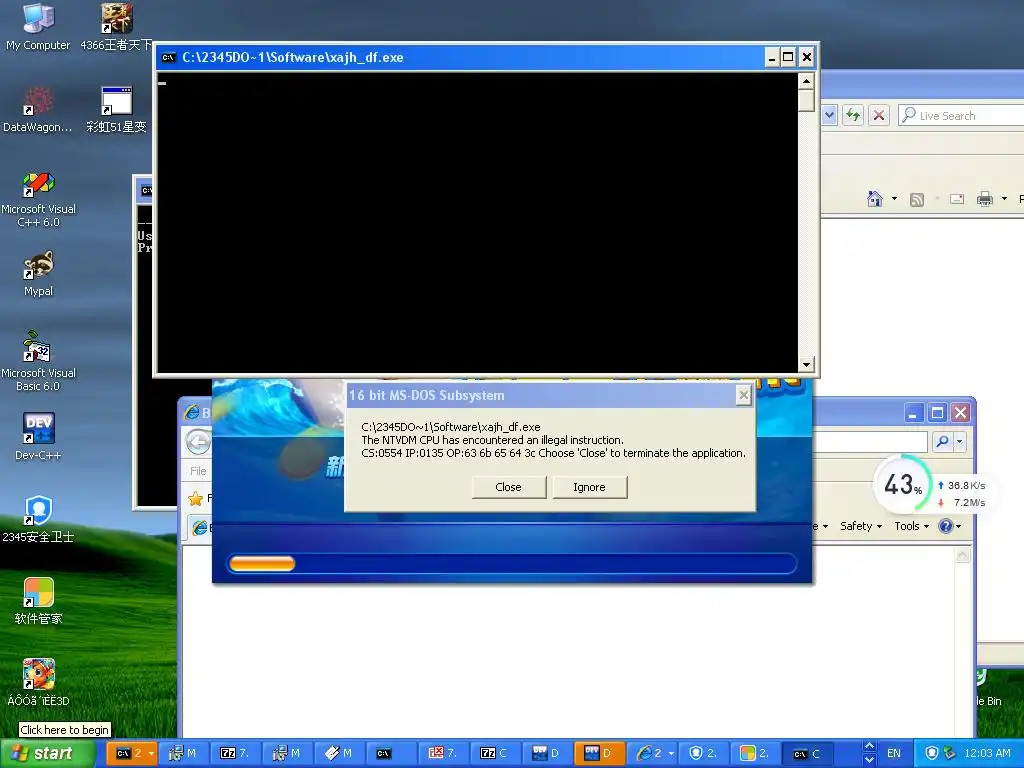Click the RSS feeds icon

point(917,199)
